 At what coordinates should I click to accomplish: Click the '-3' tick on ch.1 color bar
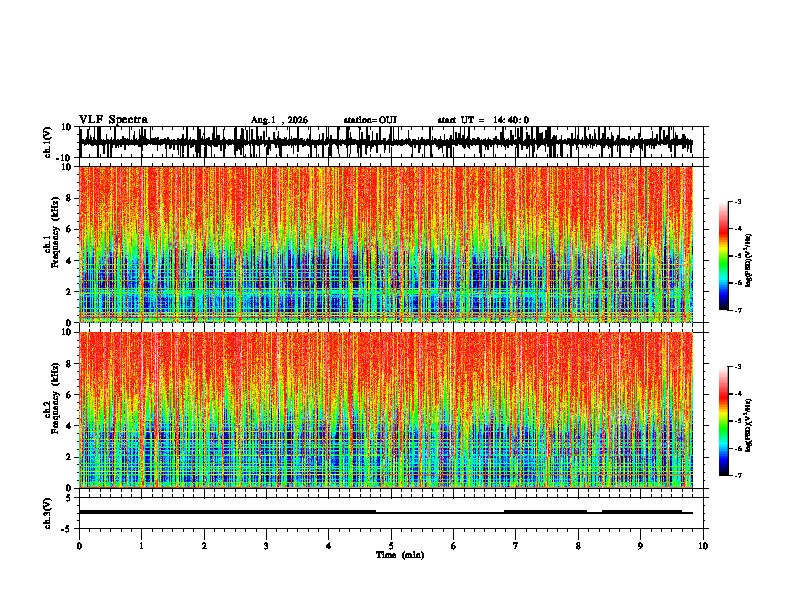tap(738, 202)
